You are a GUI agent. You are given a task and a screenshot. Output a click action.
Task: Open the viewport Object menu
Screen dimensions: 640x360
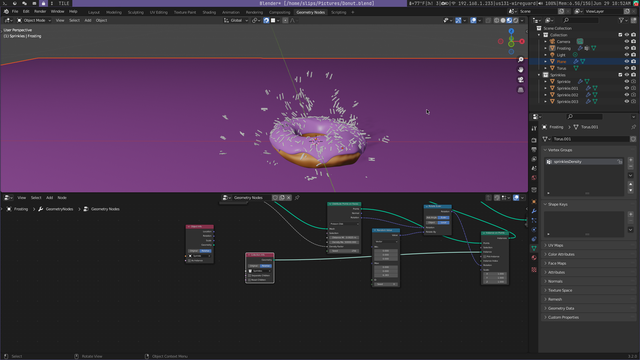point(101,20)
